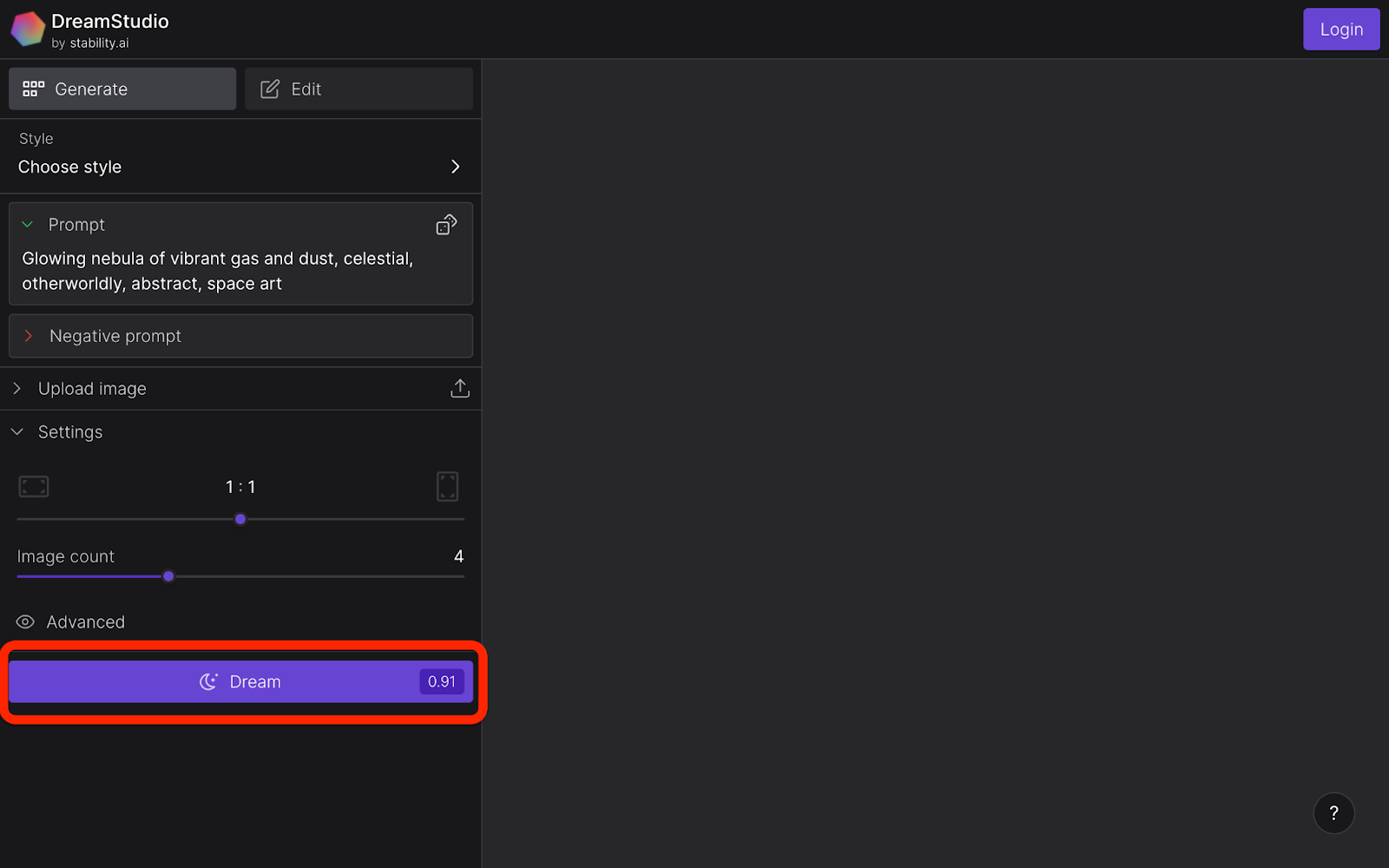Click the '1 : 1' ratio value
Screen dimensions: 1389x868
click(x=240, y=487)
